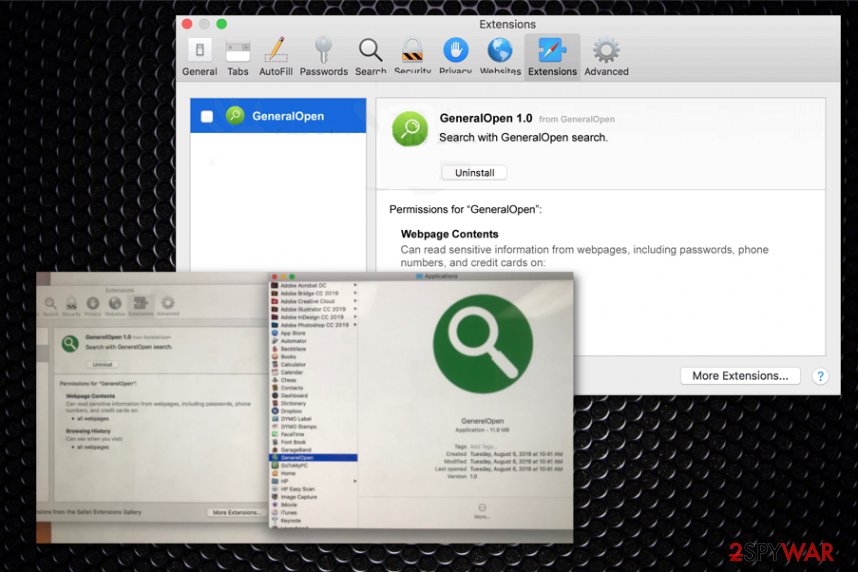Viewport: 858px width, 572px height.
Task: Open help with the question mark button
Action: click(x=820, y=377)
